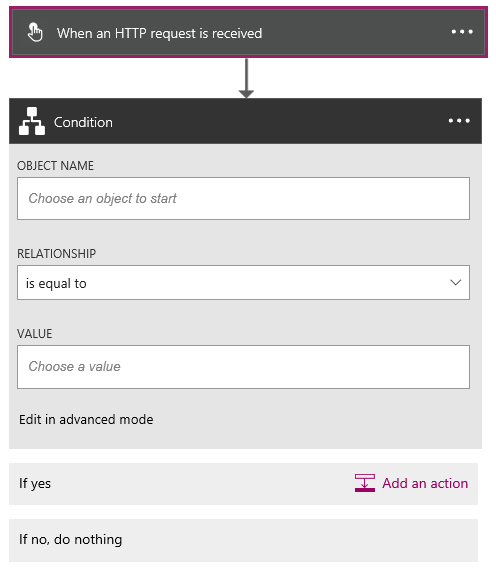
Task: Click the HTTP request trigger hand icon
Action: tap(35, 32)
